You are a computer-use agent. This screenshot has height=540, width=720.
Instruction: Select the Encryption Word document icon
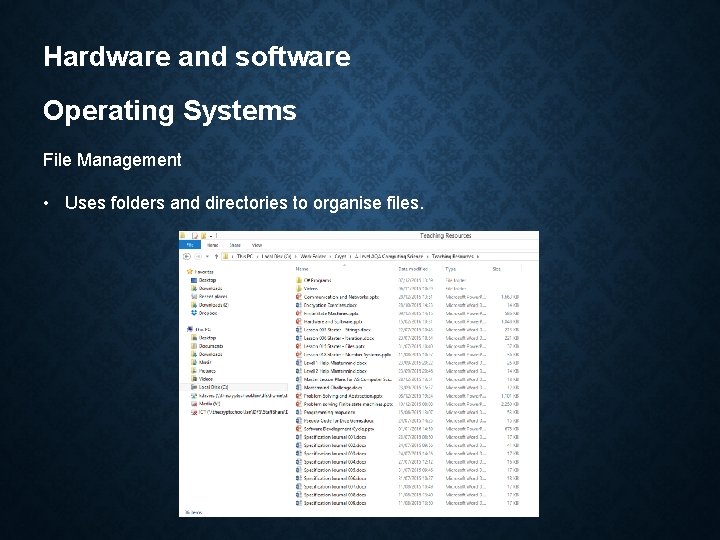click(x=299, y=305)
